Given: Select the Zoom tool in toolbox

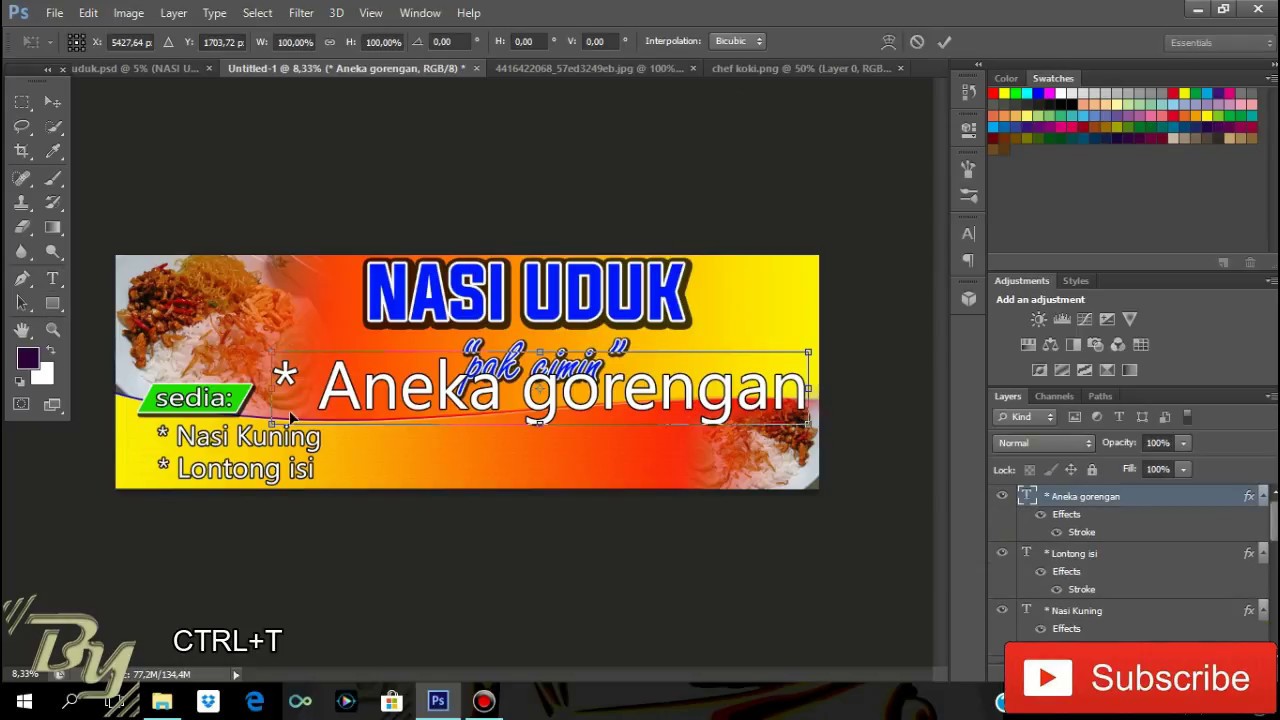Looking at the screenshot, I should pyautogui.click(x=53, y=330).
